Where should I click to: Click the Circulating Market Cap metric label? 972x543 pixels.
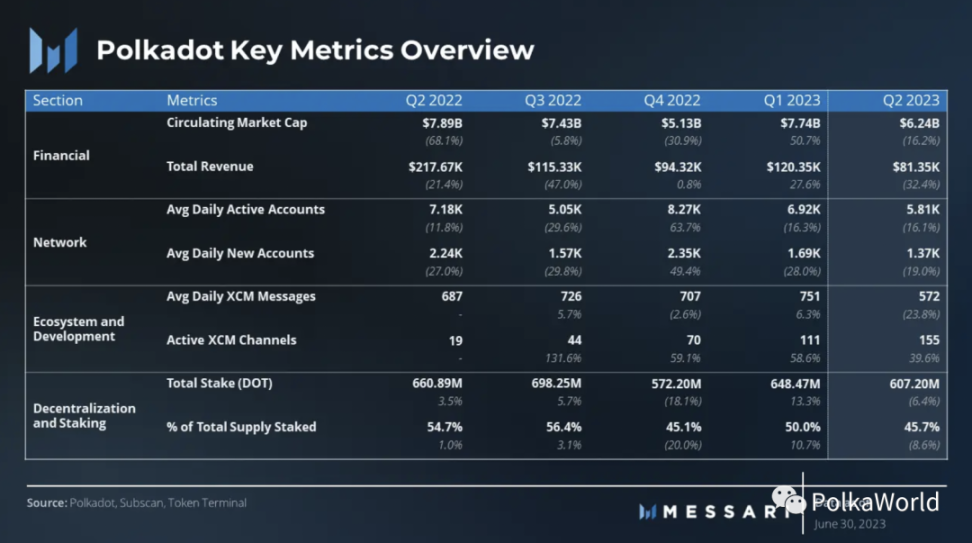pos(237,123)
